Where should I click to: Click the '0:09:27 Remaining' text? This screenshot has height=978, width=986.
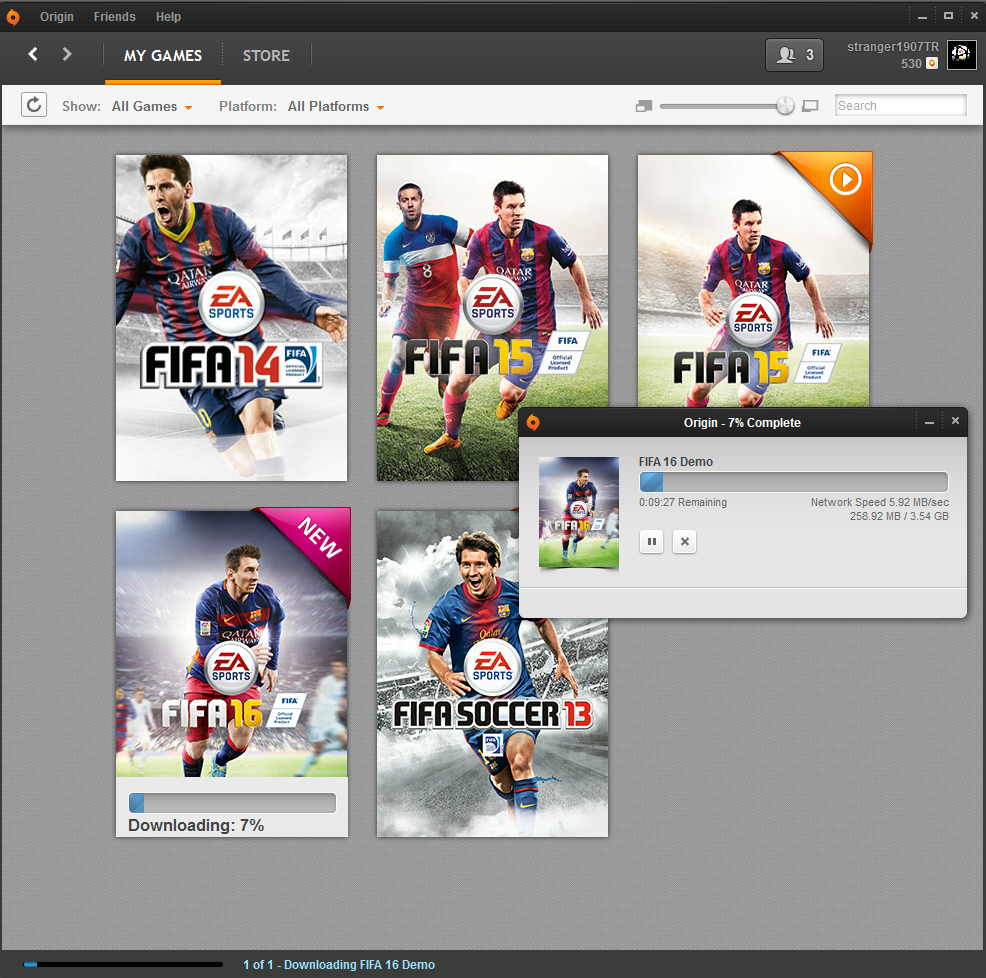click(683, 503)
